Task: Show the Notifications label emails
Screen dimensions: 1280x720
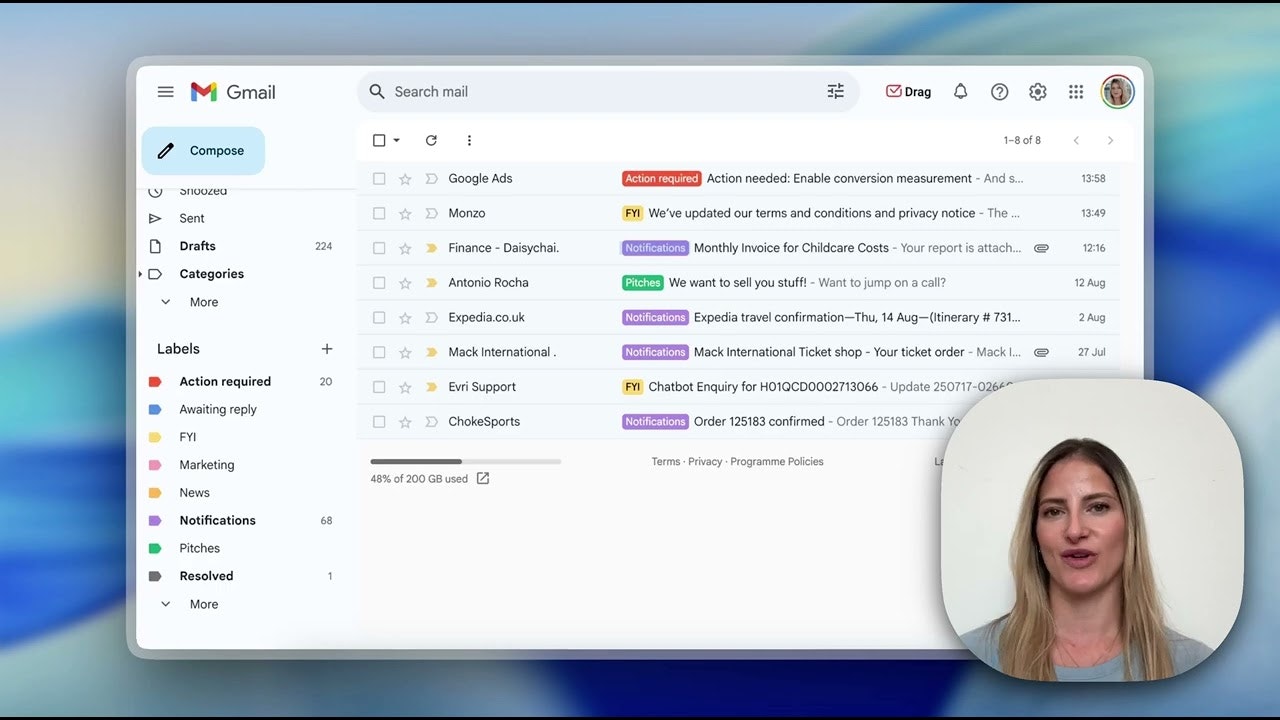Action: click(x=217, y=520)
